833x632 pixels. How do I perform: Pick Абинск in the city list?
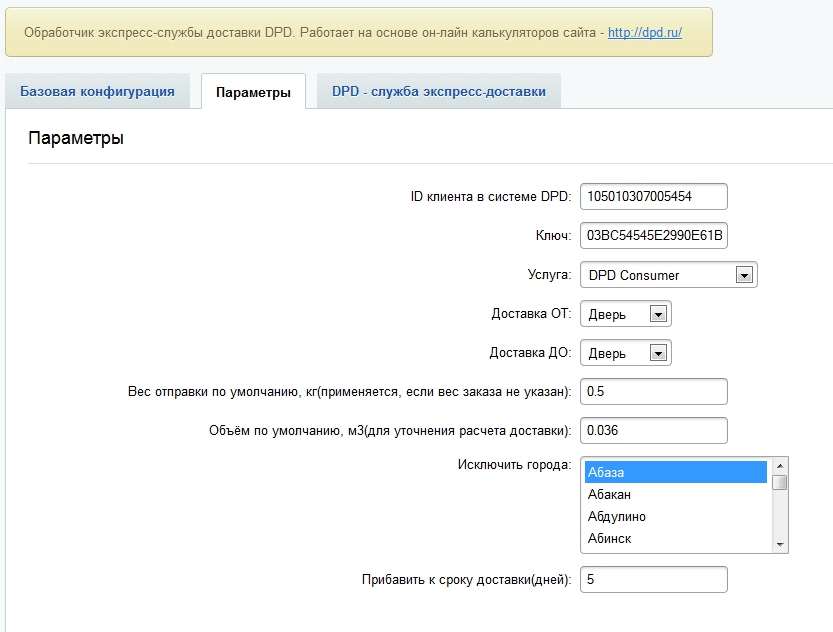click(x=675, y=538)
